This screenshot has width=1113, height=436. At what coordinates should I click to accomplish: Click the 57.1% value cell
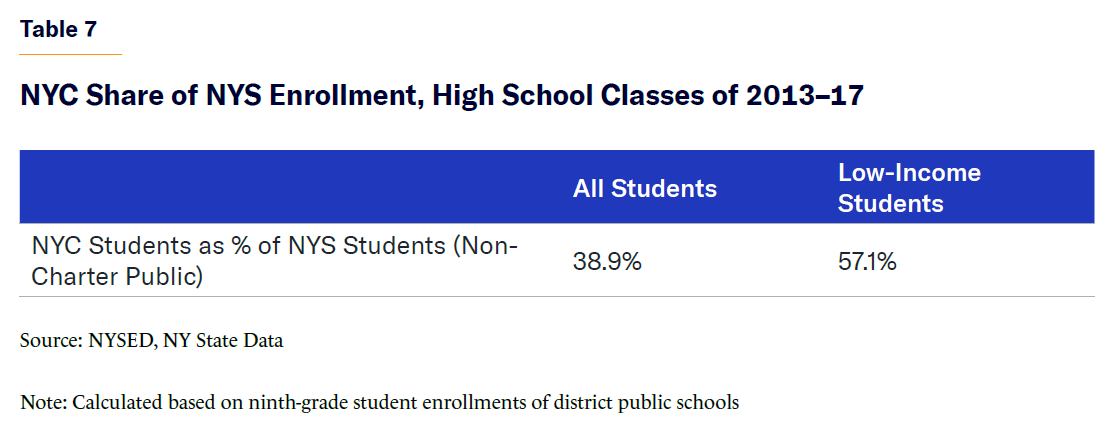click(x=867, y=262)
